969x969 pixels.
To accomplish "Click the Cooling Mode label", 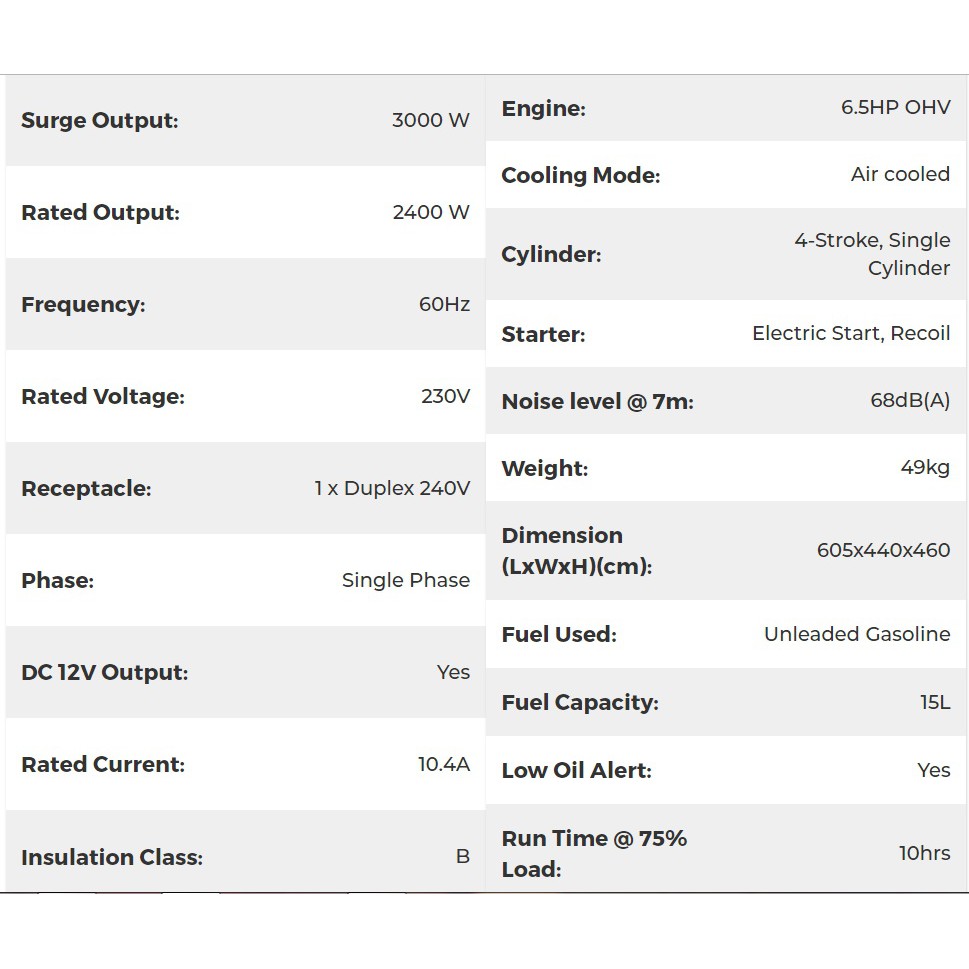I will point(580,176).
